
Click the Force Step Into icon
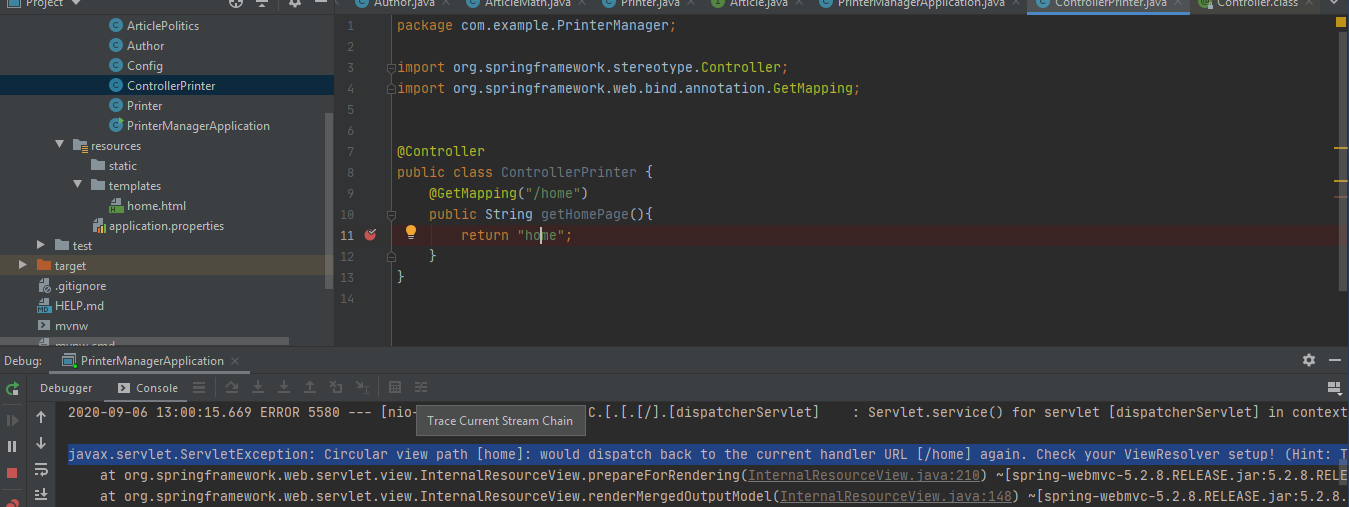[284, 388]
